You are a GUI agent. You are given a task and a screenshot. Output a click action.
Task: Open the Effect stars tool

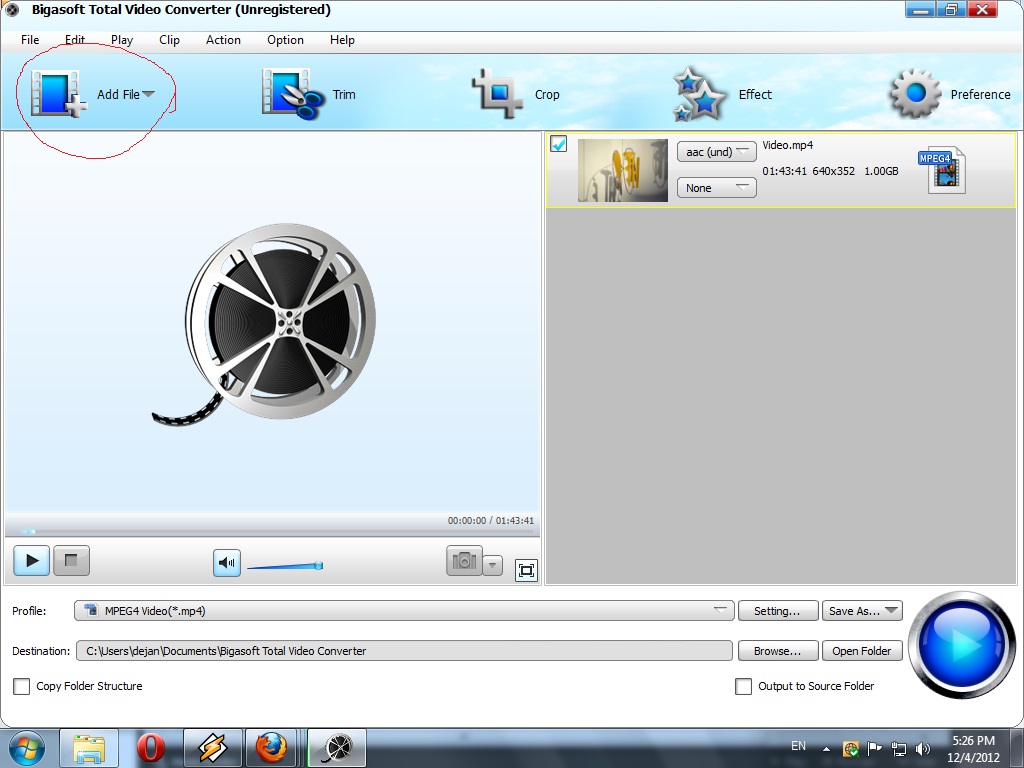point(722,94)
